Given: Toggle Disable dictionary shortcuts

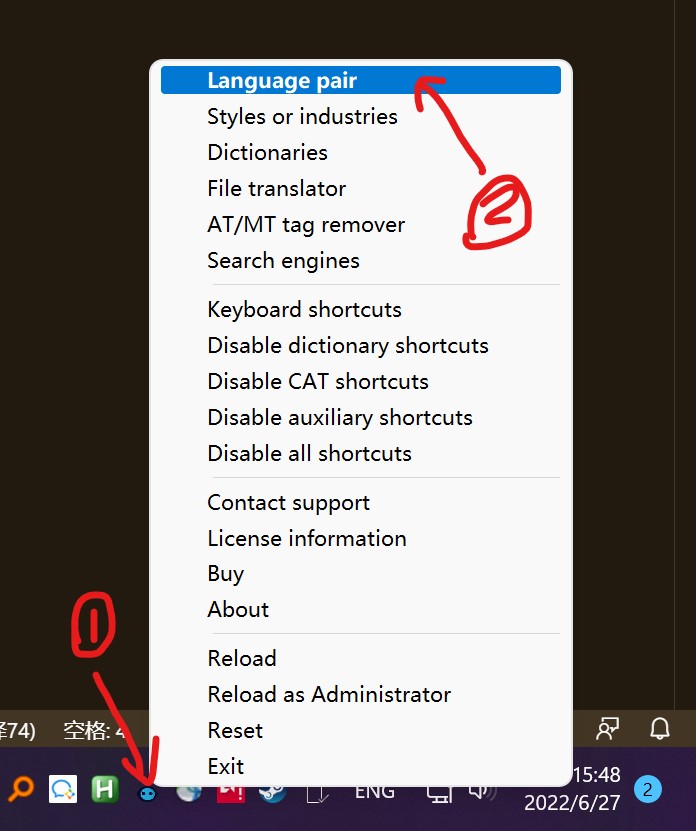Looking at the screenshot, I should [348, 346].
